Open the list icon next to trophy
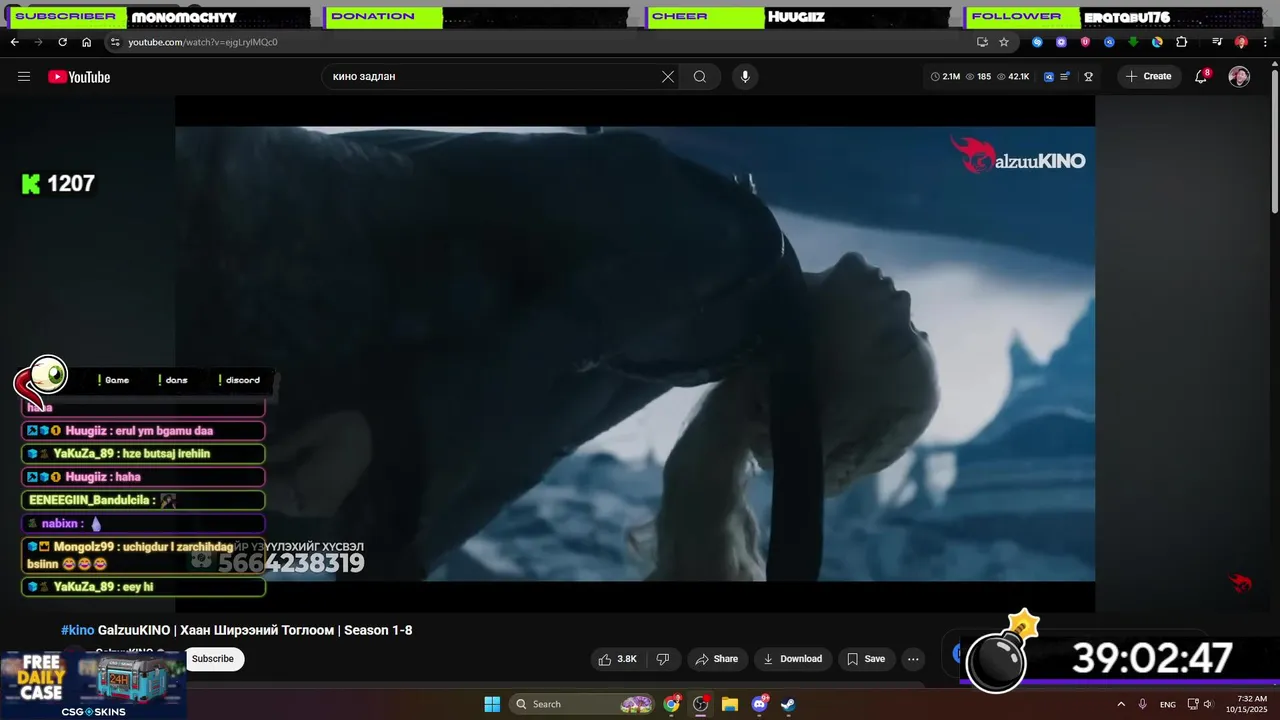This screenshot has width=1280, height=720. point(1065,76)
